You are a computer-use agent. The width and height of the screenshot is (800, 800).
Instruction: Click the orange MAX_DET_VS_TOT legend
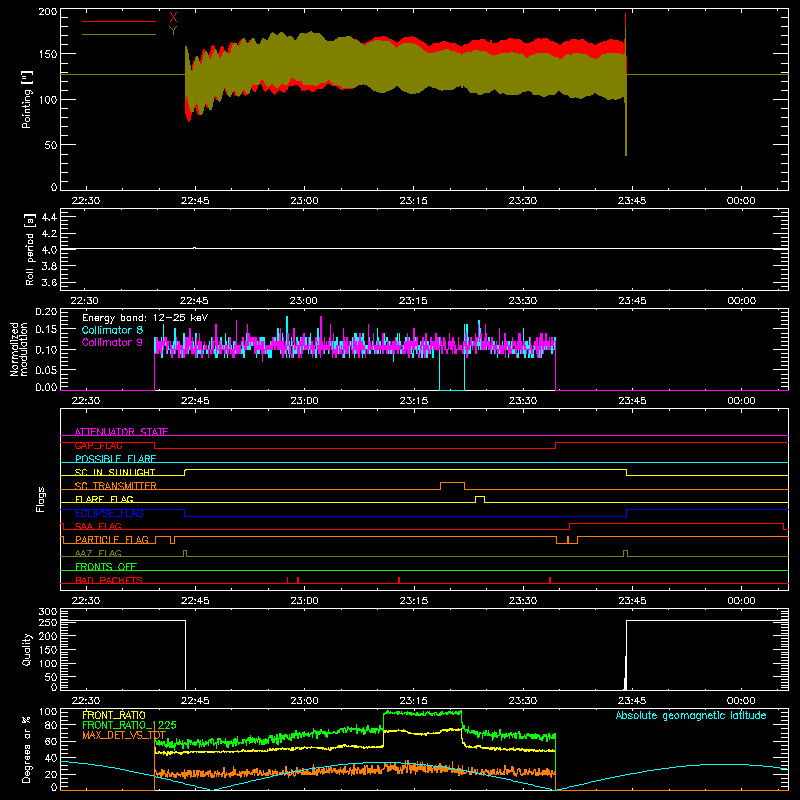(124, 735)
